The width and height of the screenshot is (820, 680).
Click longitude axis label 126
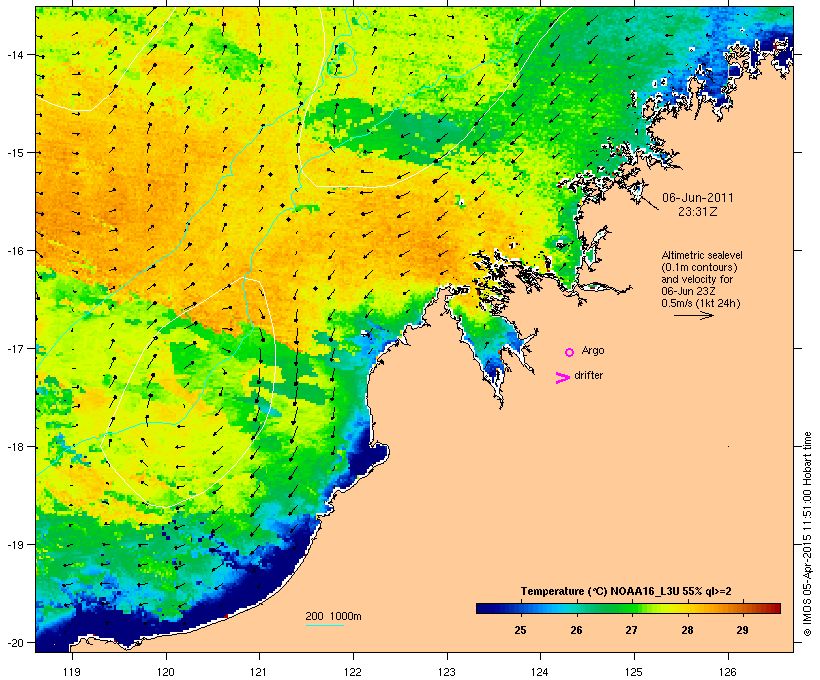coord(728,672)
